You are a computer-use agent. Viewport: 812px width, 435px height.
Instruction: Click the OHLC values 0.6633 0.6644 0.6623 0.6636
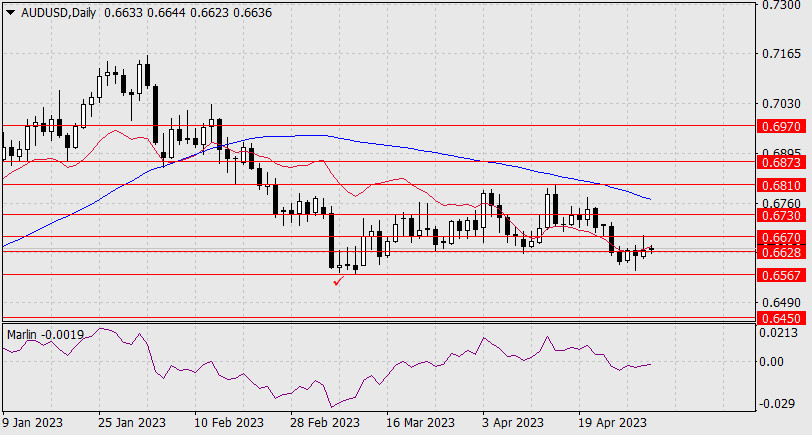(x=188, y=13)
